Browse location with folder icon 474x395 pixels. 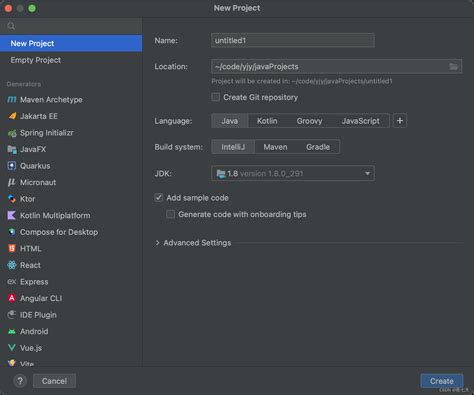[453, 66]
